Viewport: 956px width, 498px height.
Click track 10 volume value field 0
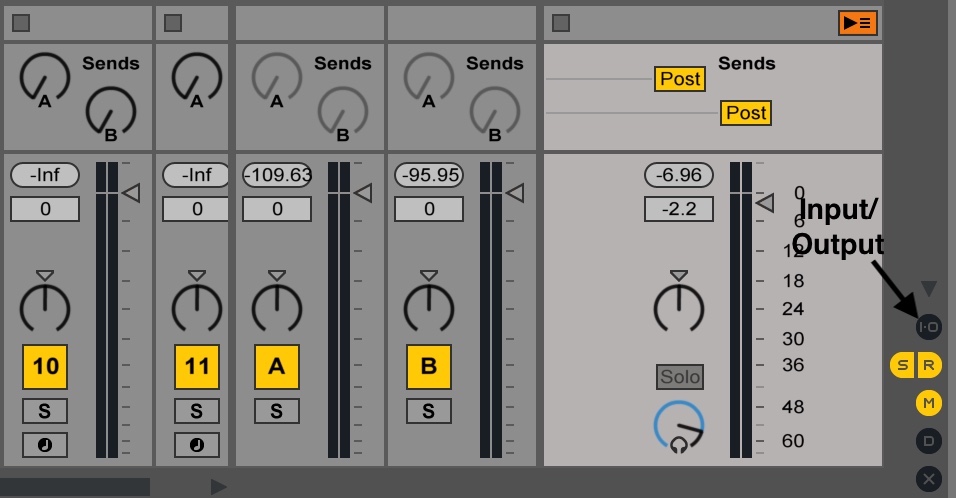pyautogui.click(x=45, y=209)
